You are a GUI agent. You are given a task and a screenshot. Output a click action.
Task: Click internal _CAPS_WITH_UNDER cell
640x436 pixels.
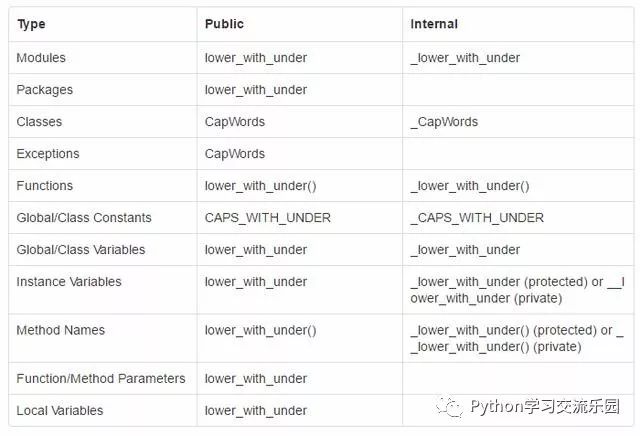pos(477,218)
